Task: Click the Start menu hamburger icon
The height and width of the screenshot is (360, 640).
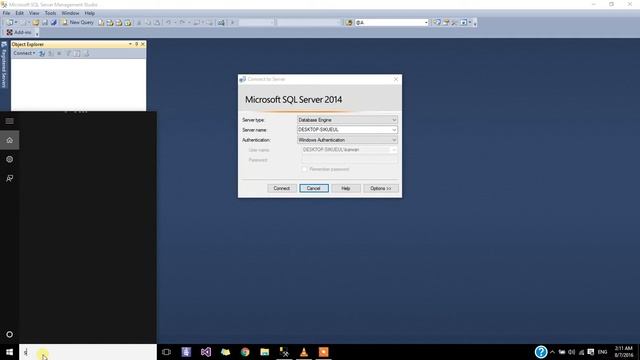Action: point(9,121)
